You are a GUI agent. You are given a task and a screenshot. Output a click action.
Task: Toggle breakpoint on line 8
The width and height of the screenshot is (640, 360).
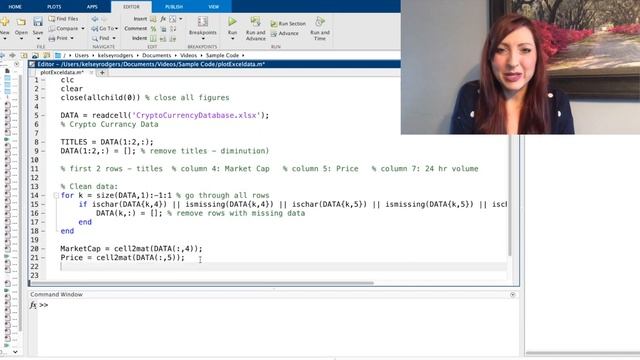43,142
